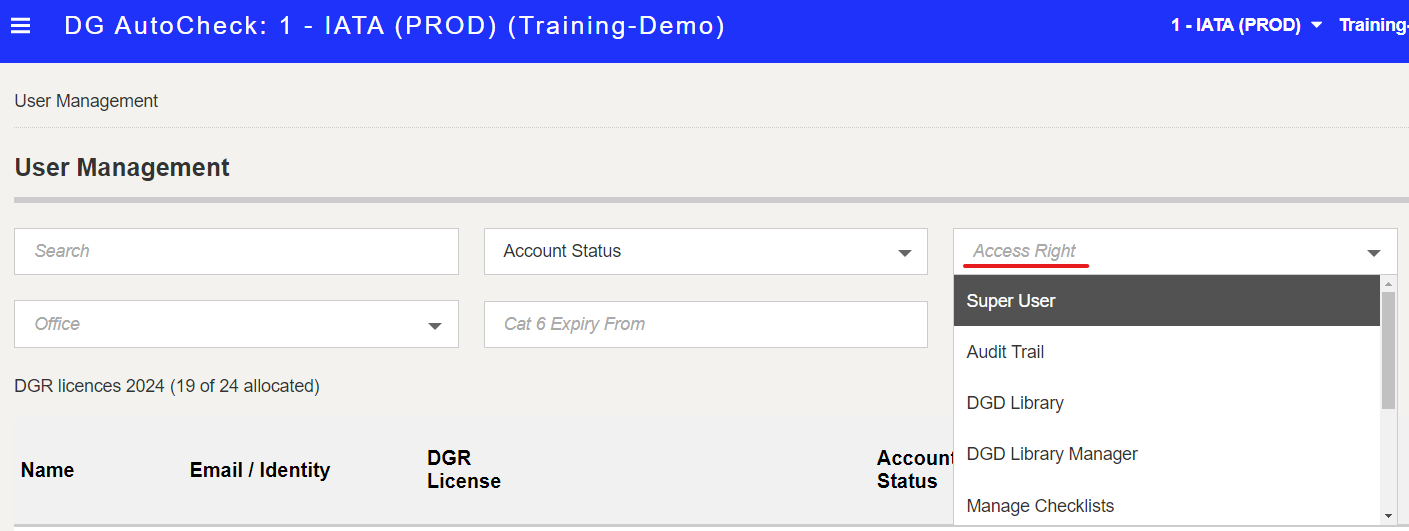
Task: Focus the Search input field
Action: pyautogui.click(x=236, y=251)
